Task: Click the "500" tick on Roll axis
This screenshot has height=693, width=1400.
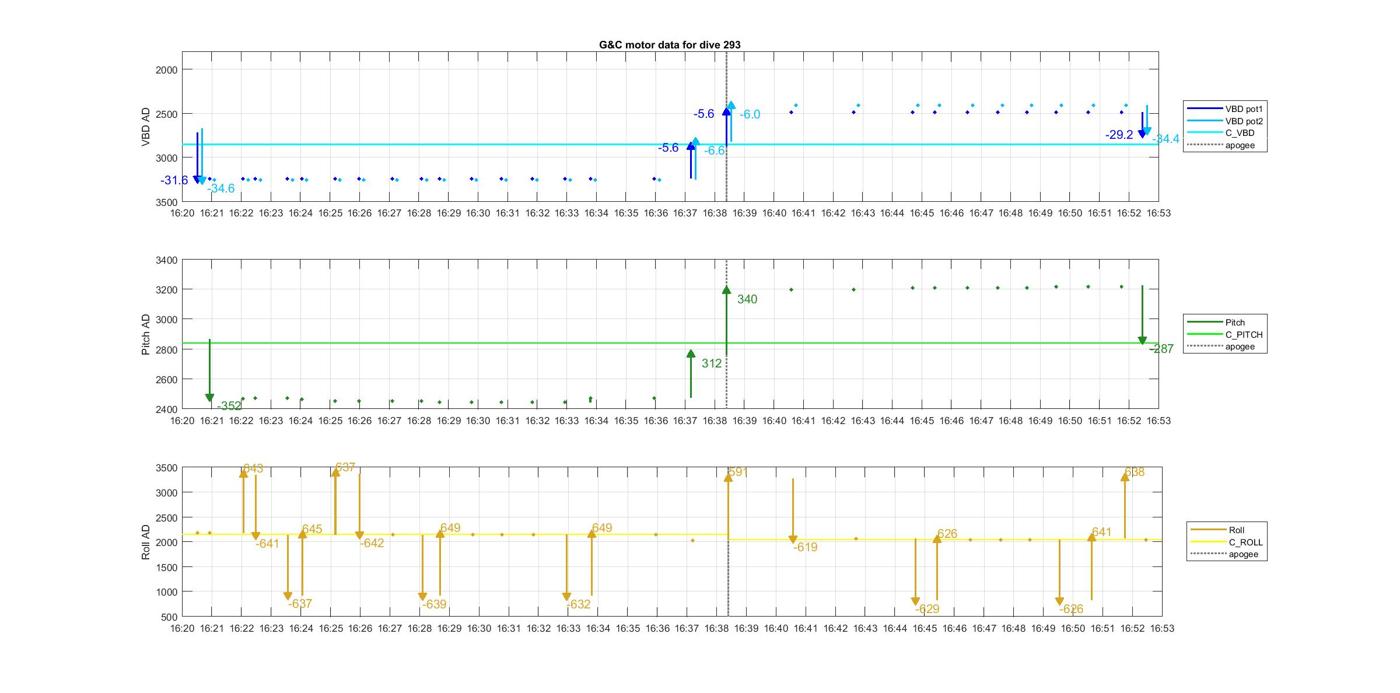Action: point(168,616)
